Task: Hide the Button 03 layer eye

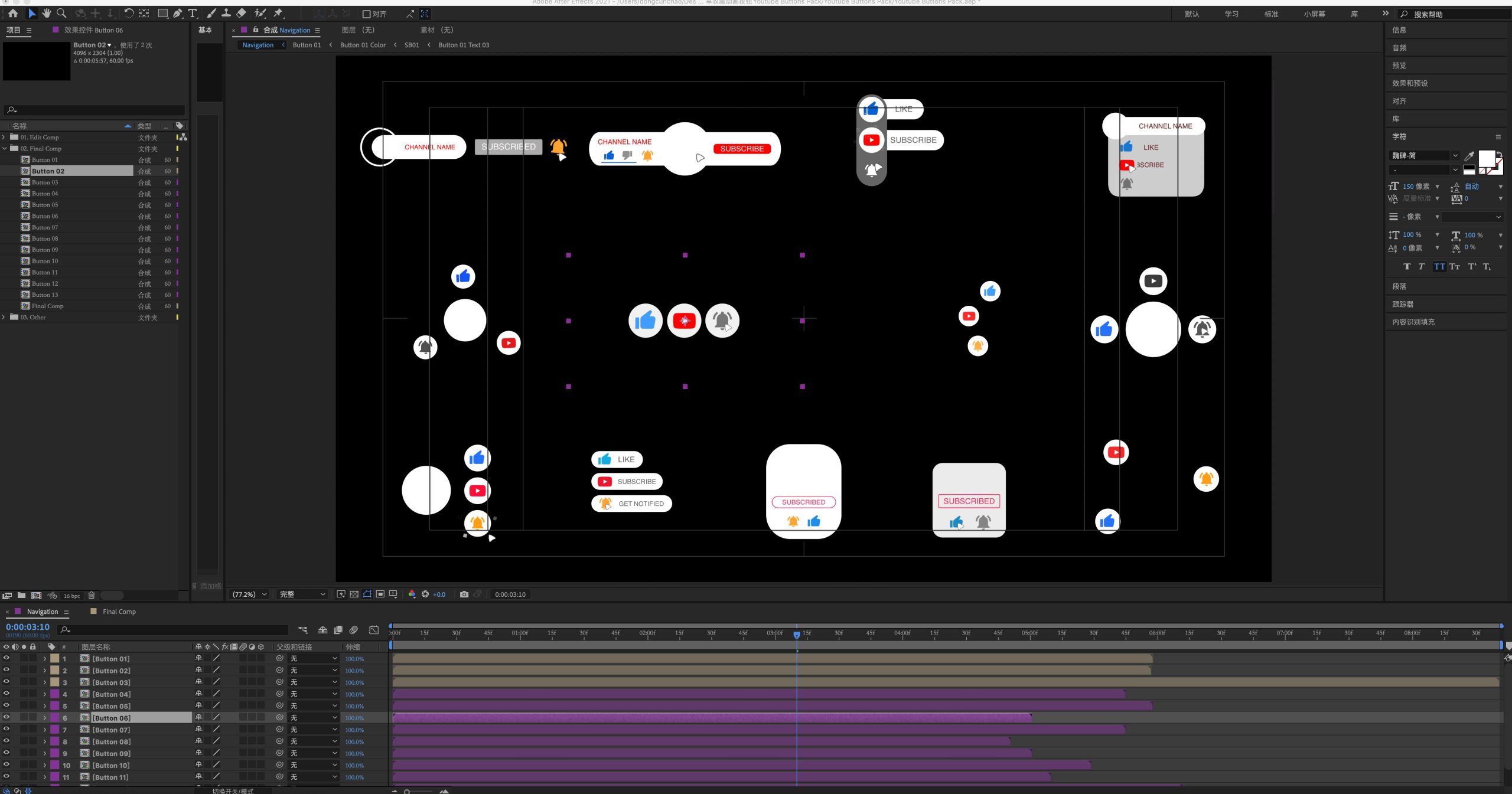Action: coord(6,682)
